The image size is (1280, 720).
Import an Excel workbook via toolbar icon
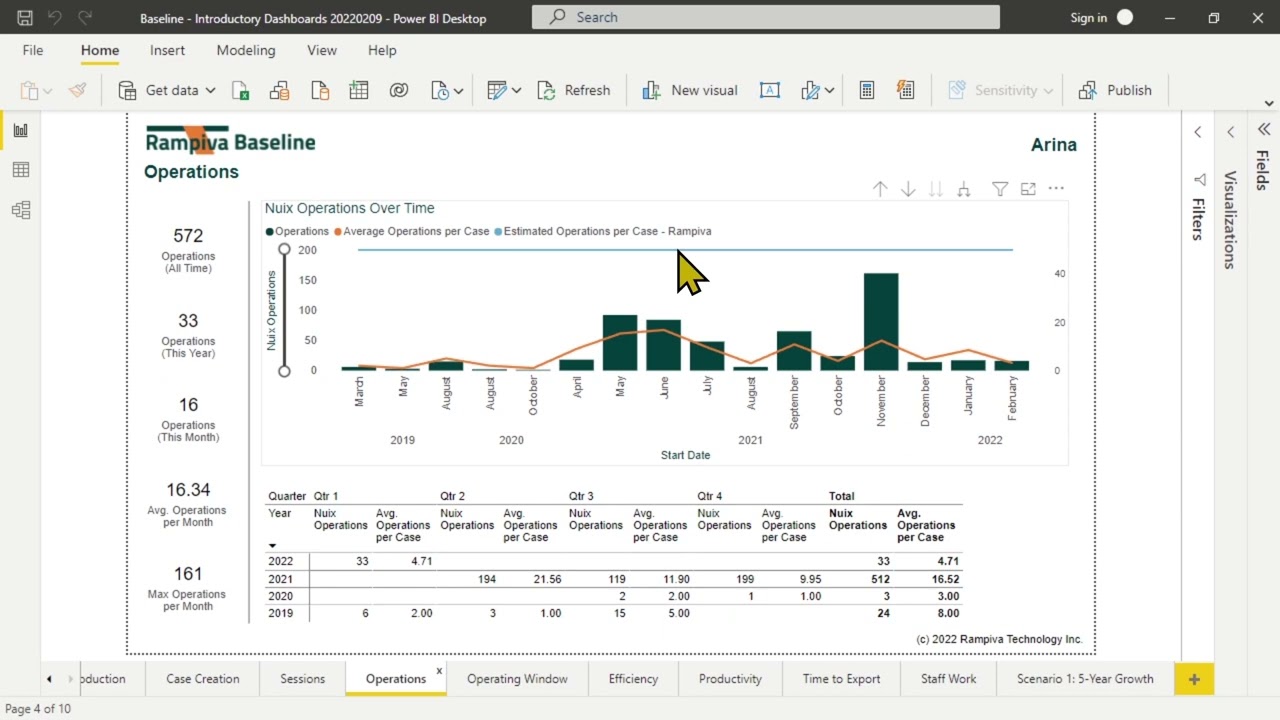coord(241,90)
